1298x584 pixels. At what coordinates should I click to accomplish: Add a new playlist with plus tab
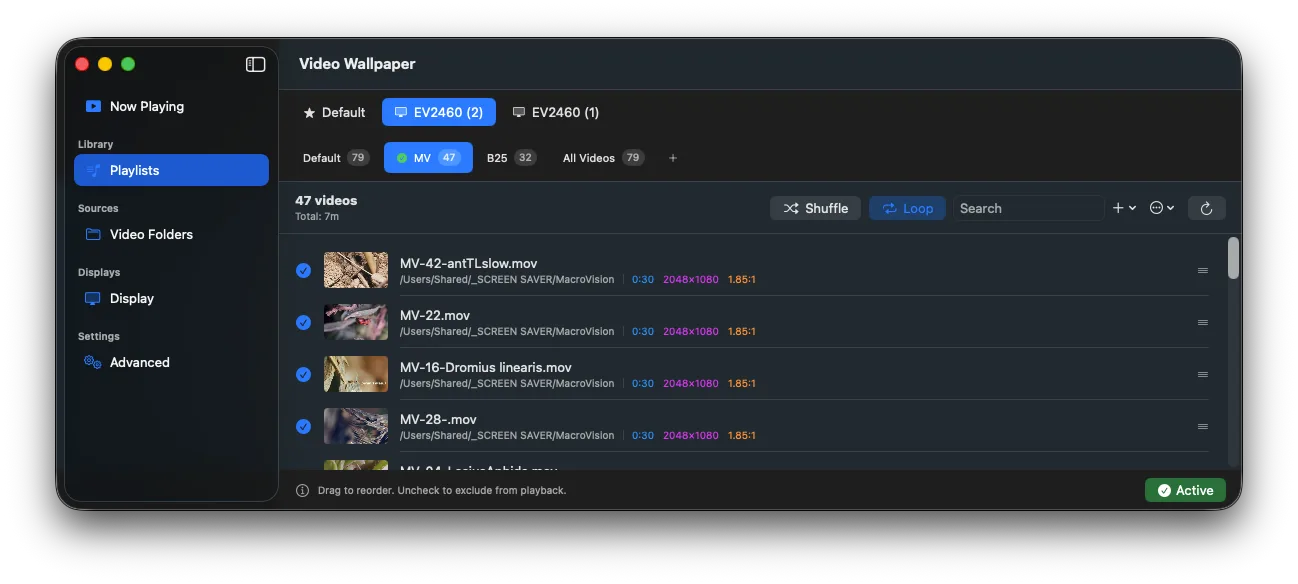(x=673, y=158)
